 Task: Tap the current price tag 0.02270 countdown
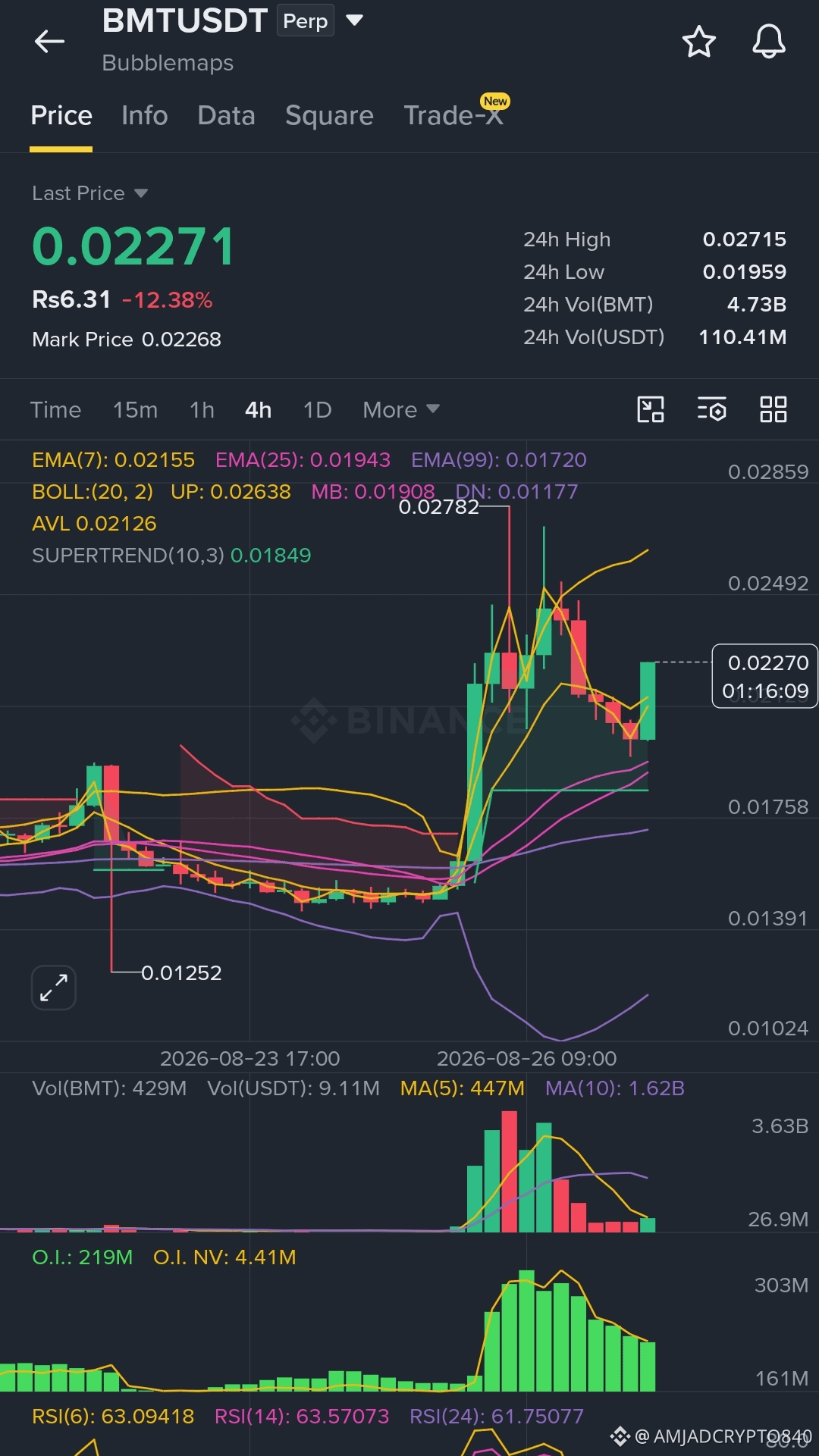point(765,676)
